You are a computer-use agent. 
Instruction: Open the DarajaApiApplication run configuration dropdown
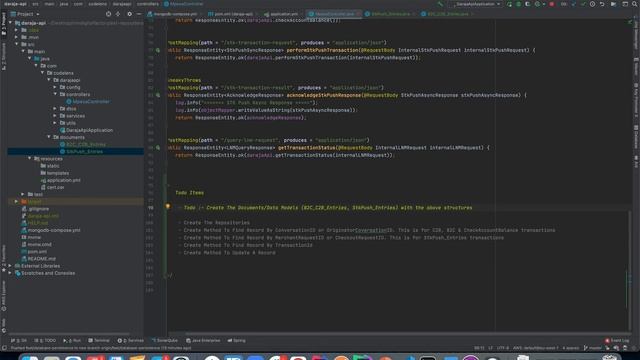(476, 4)
